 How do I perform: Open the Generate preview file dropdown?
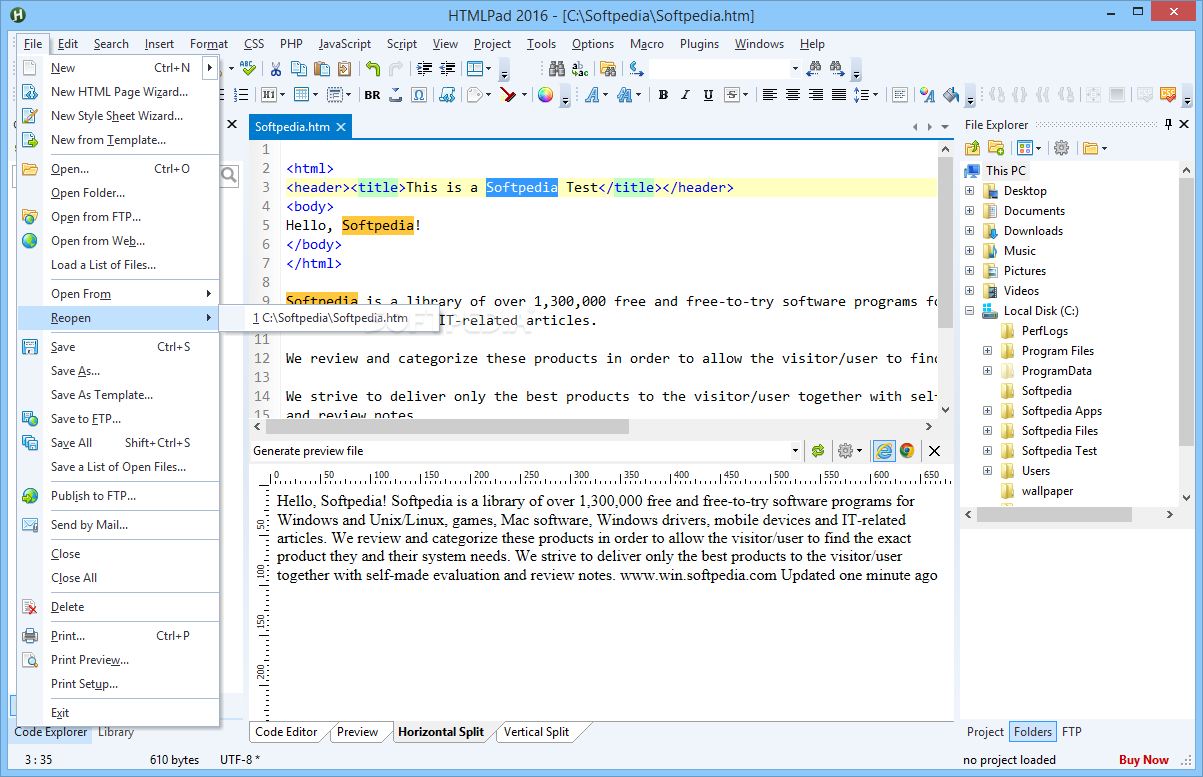795,451
